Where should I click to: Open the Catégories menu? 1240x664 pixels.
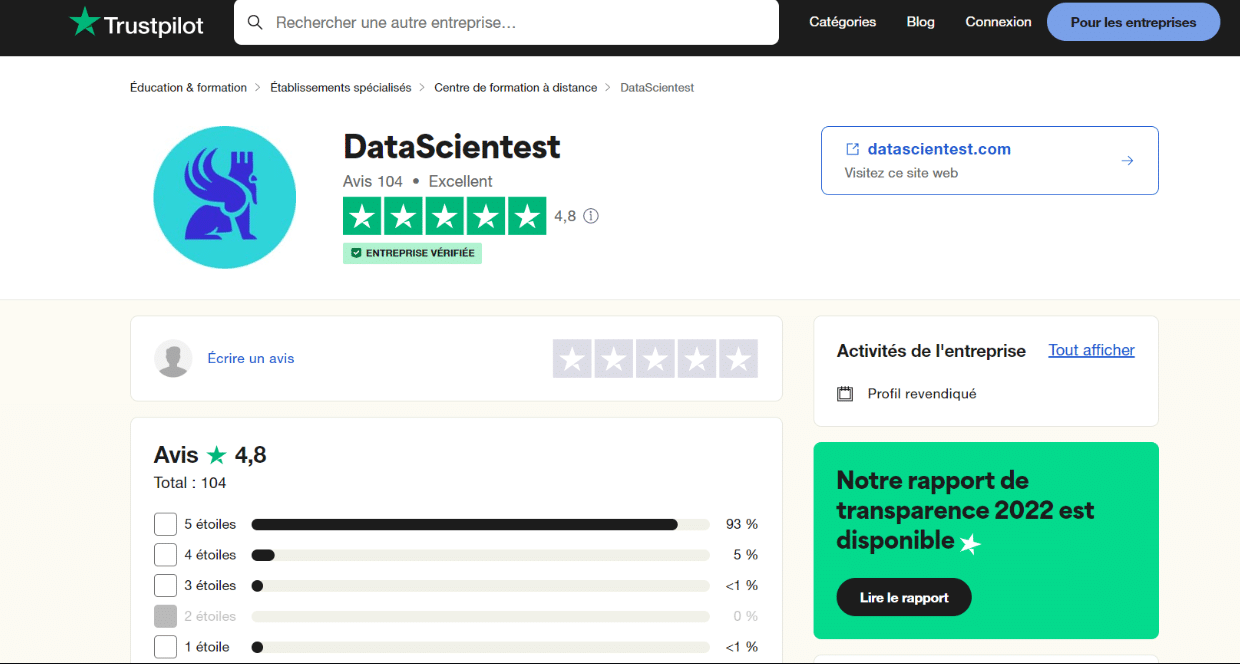[842, 22]
